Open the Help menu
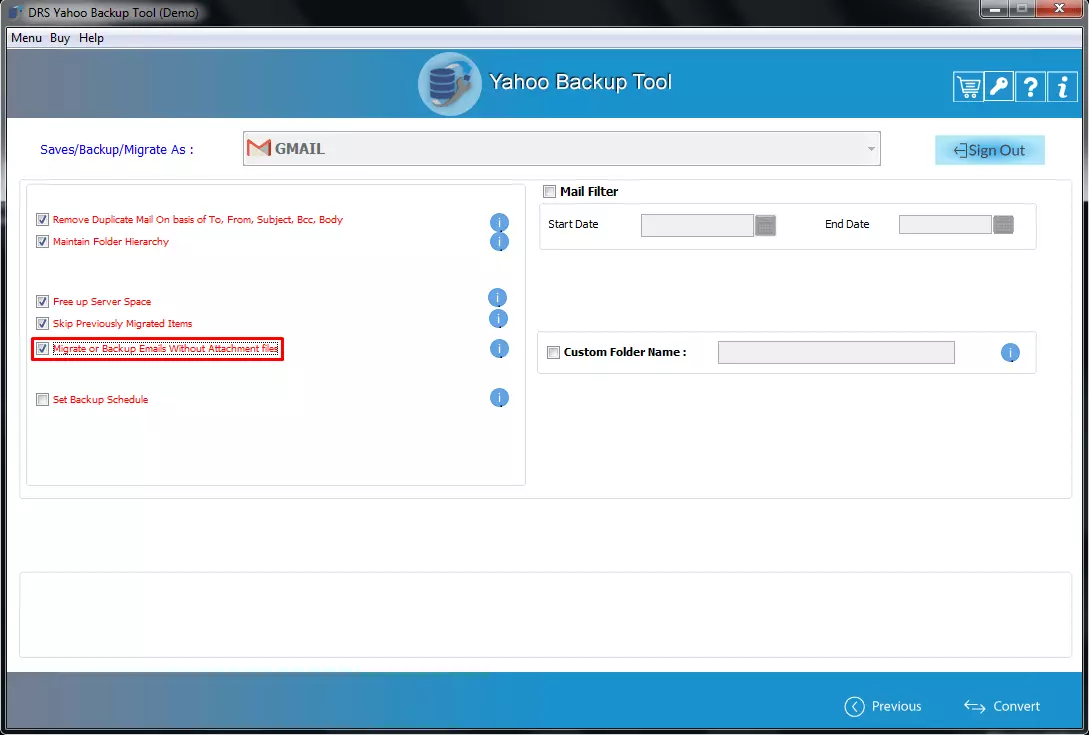Image resolution: width=1089 pixels, height=735 pixels. (x=91, y=38)
